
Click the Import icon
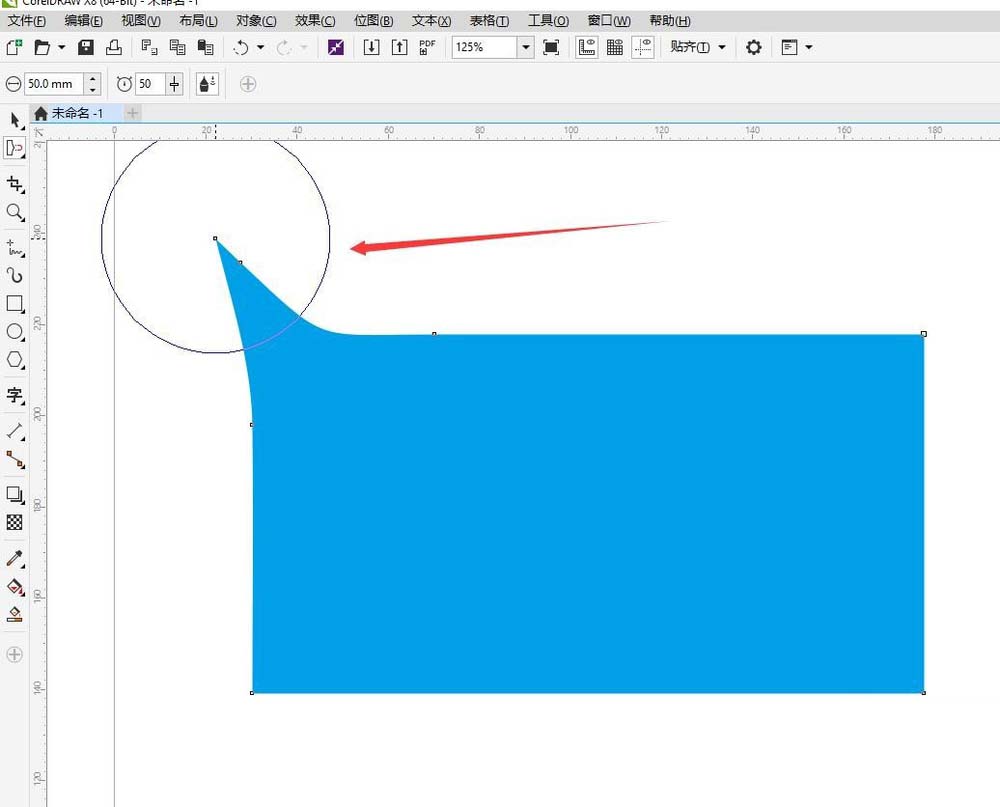coord(371,47)
